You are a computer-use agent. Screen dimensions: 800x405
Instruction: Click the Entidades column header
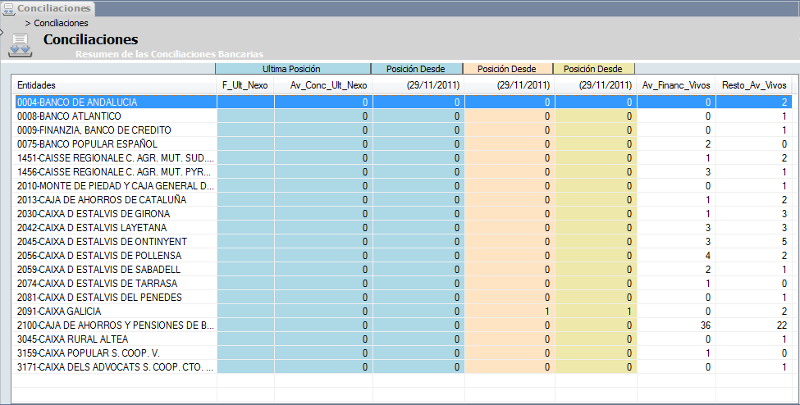click(115, 86)
